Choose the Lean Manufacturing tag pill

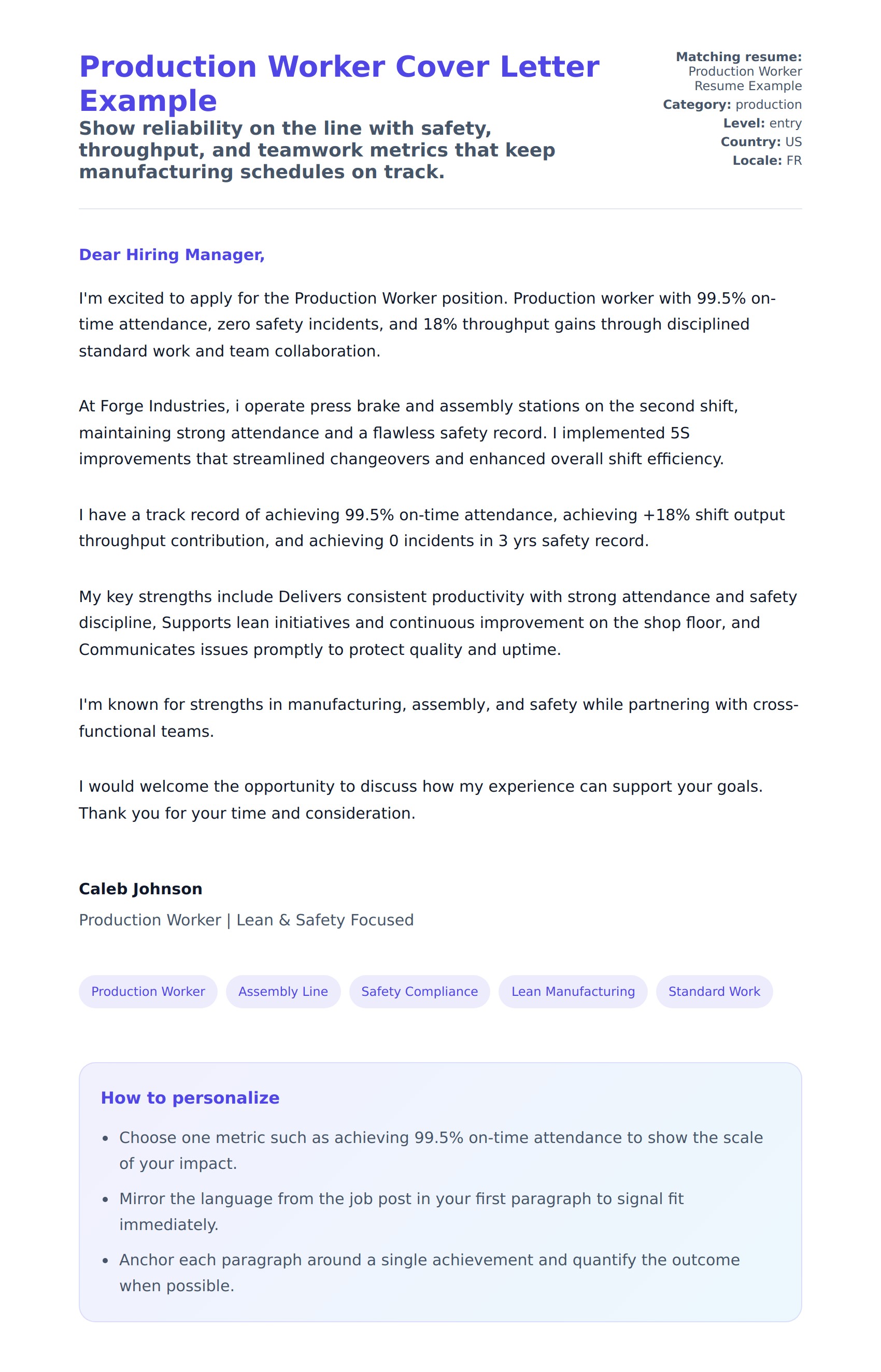[x=573, y=991]
